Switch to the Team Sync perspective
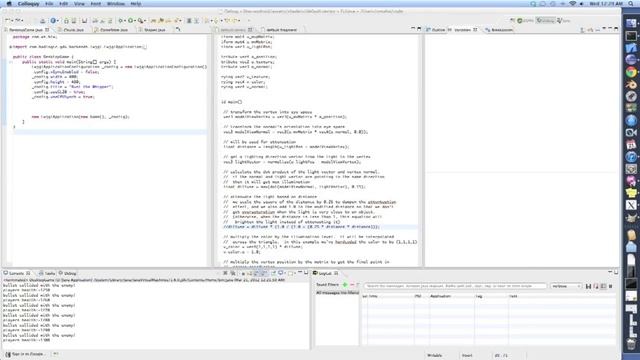 click(x=563, y=20)
